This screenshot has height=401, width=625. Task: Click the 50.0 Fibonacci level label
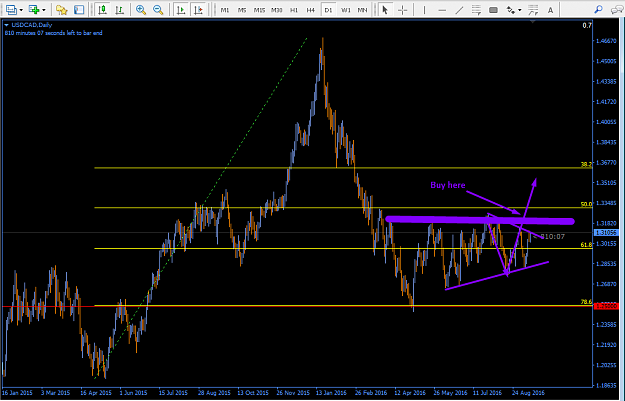click(x=586, y=204)
